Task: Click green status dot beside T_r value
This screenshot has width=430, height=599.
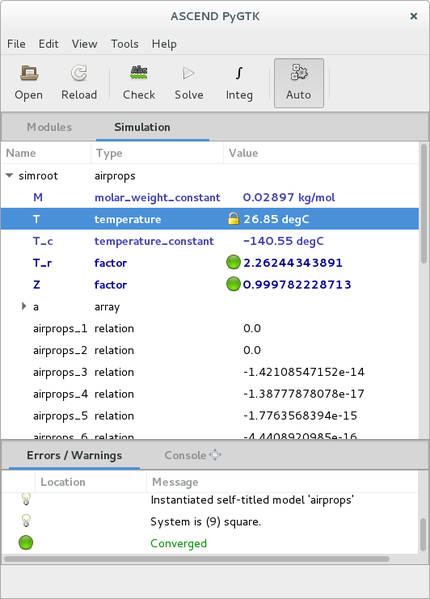Action: 233,262
